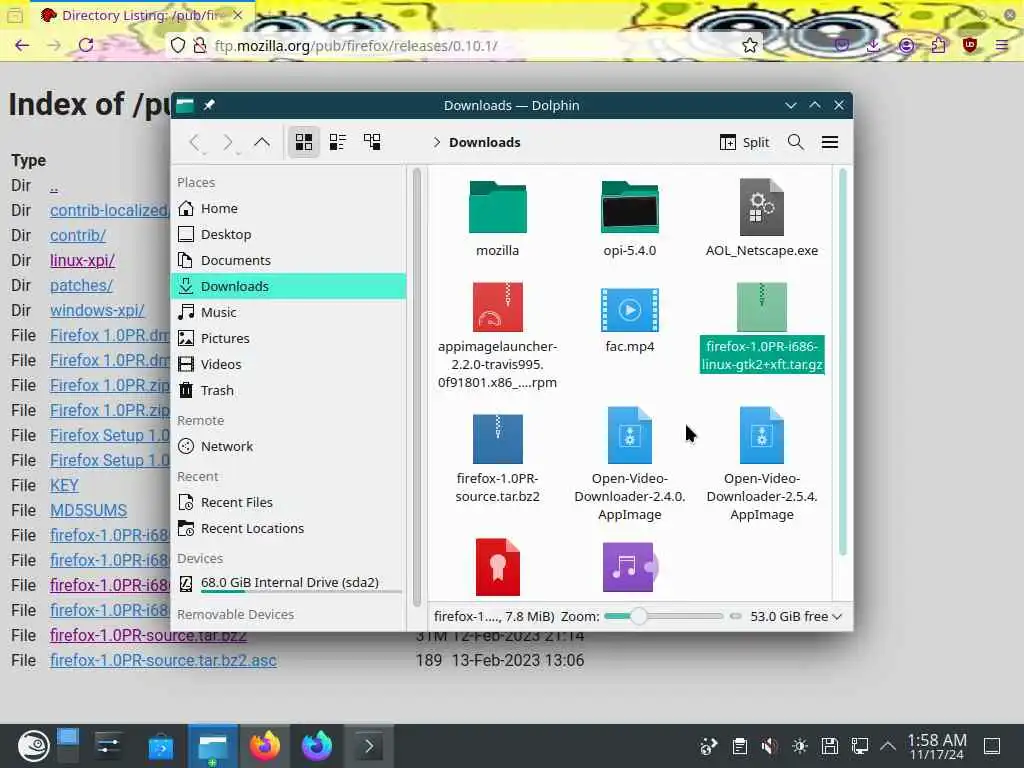Image resolution: width=1024 pixels, height=768 pixels.
Task: Open Videos in Places panel
Action: (x=289, y=364)
